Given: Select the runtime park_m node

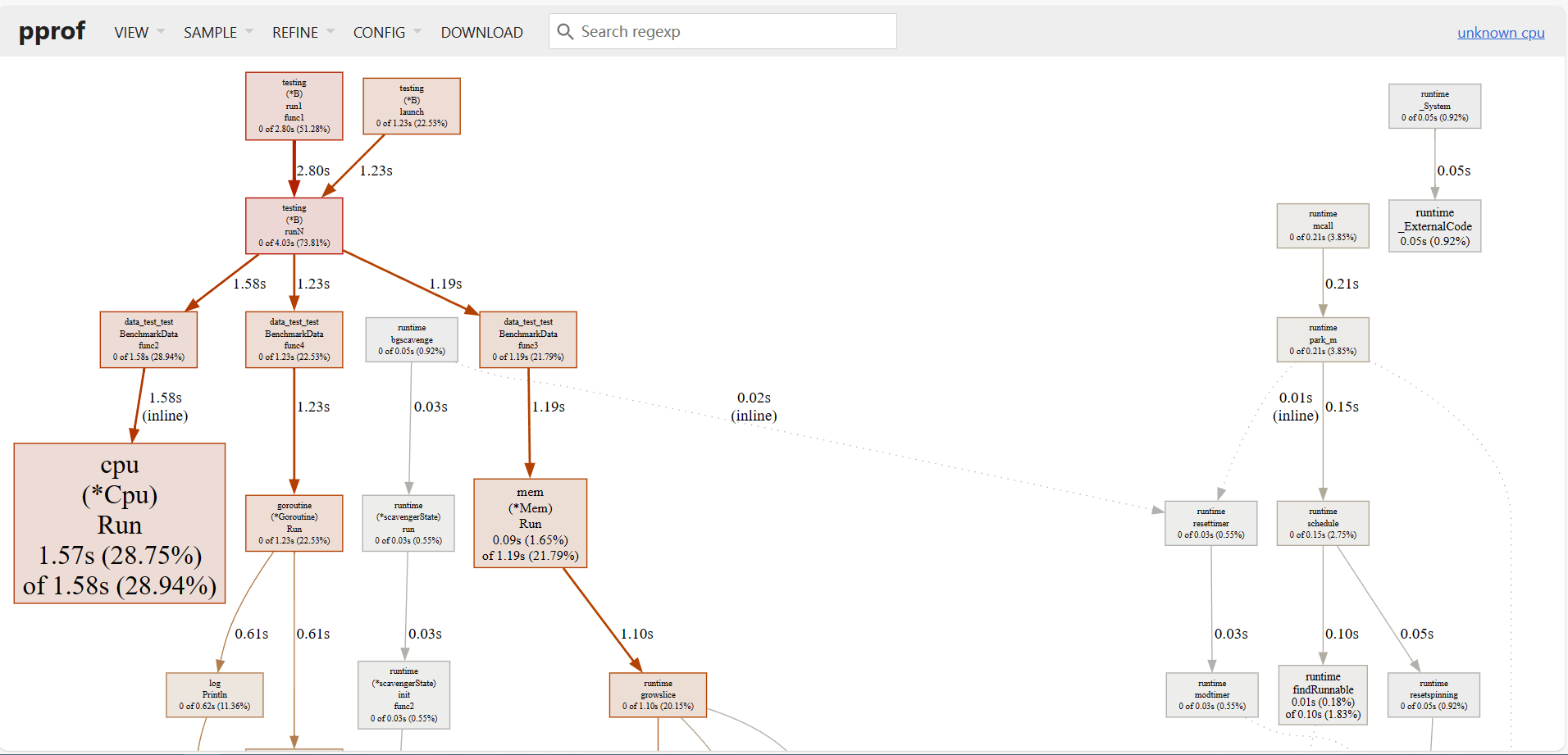Looking at the screenshot, I should coord(1323,339).
